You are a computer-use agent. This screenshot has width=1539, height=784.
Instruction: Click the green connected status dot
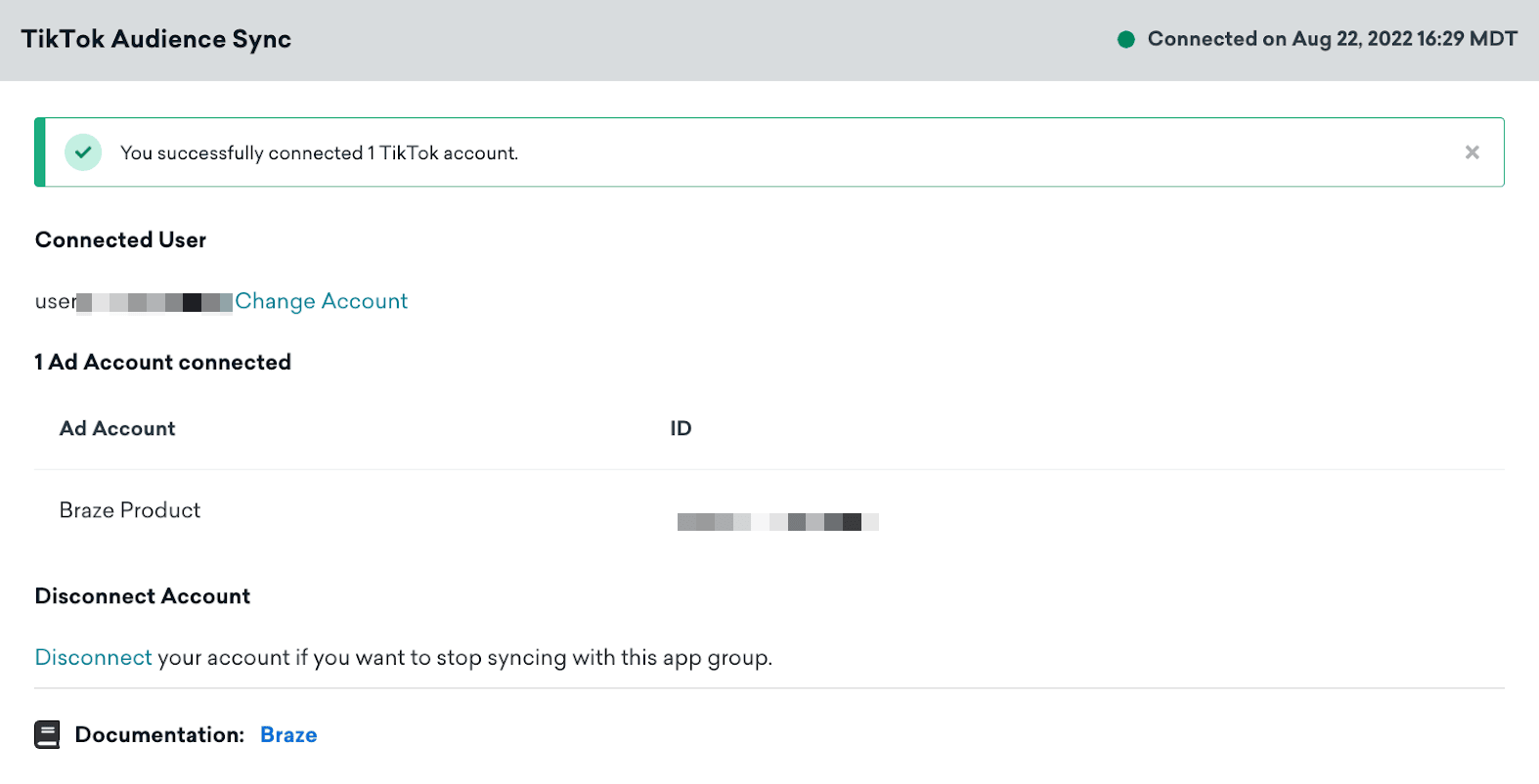pos(1125,39)
